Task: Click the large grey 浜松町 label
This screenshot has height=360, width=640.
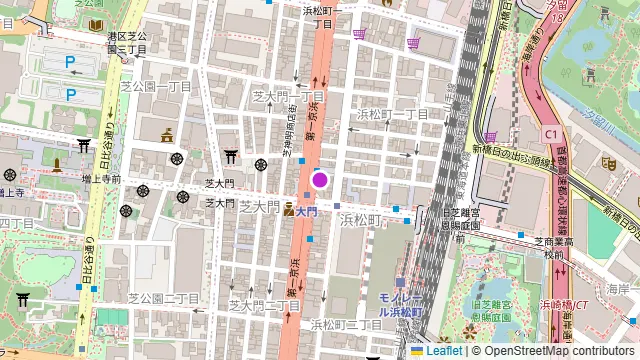Action: pyautogui.click(x=360, y=220)
